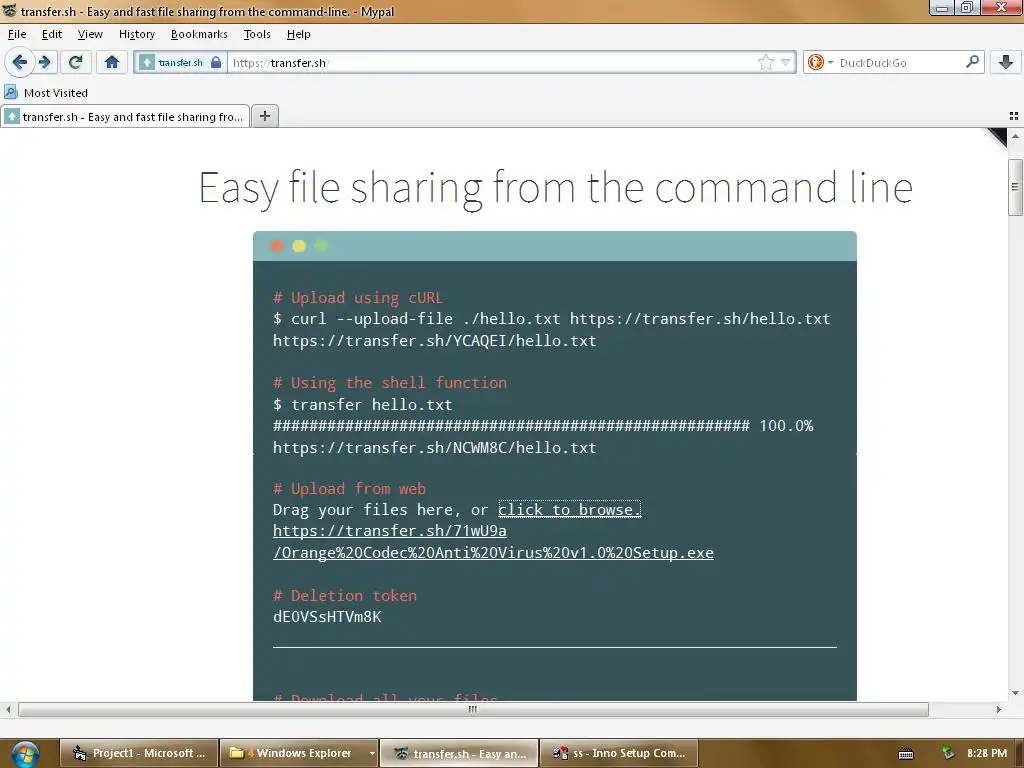Expand the Windows Explorer taskbar group arrow
The height and width of the screenshot is (768, 1024).
pyautogui.click(x=372, y=753)
